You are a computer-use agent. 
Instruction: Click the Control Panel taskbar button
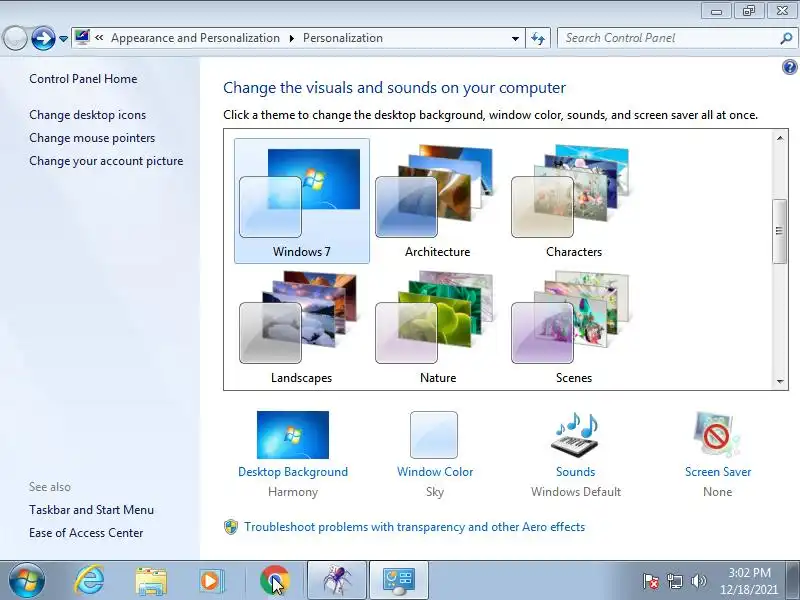pyautogui.click(x=399, y=580)
